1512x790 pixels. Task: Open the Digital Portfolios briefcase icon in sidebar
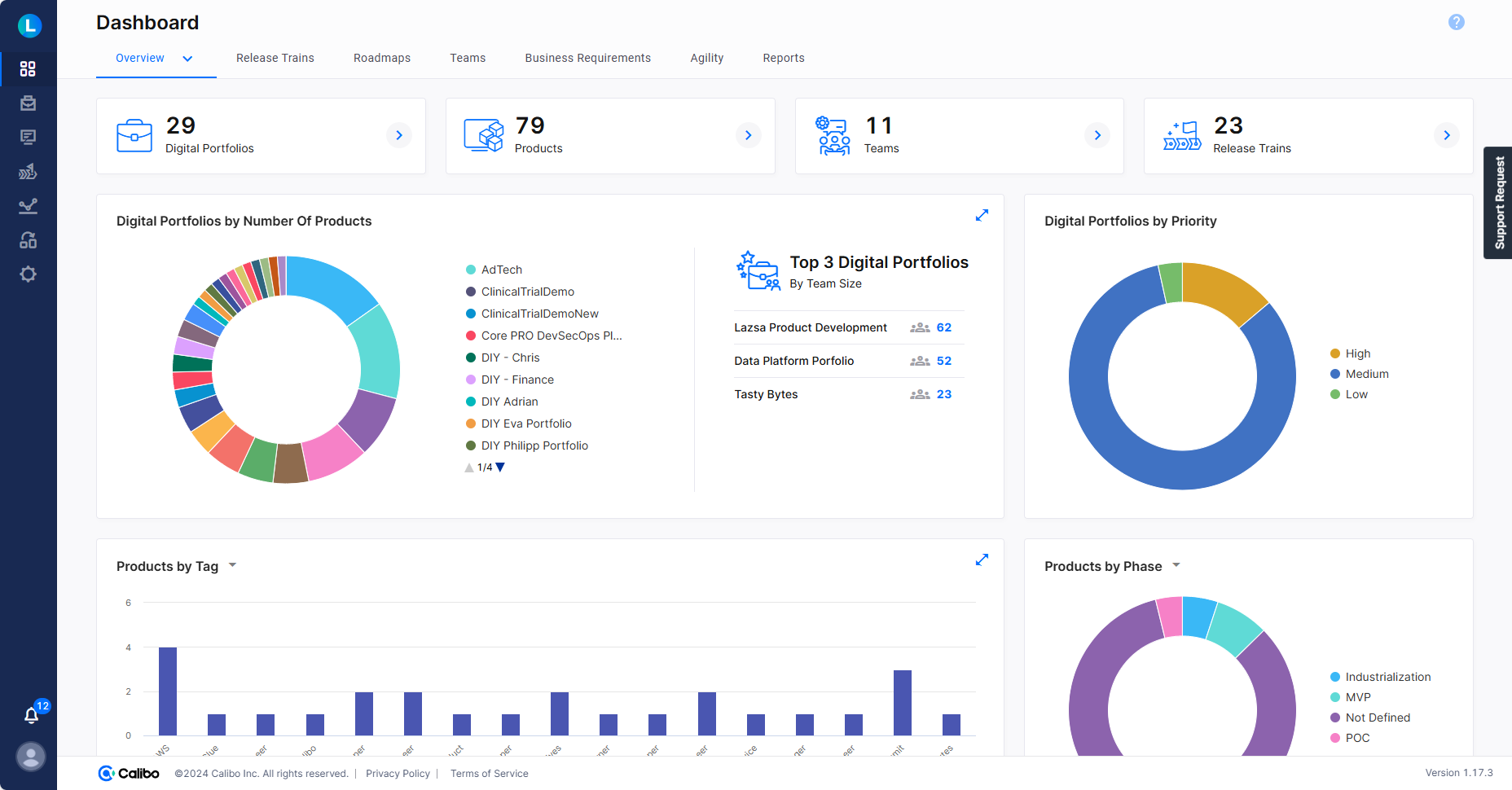(29, 103)
